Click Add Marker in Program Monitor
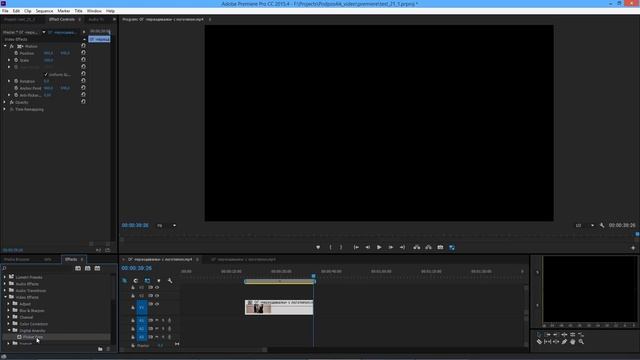Viewport: 640px width, 360px height. click(x=318, y=247)
